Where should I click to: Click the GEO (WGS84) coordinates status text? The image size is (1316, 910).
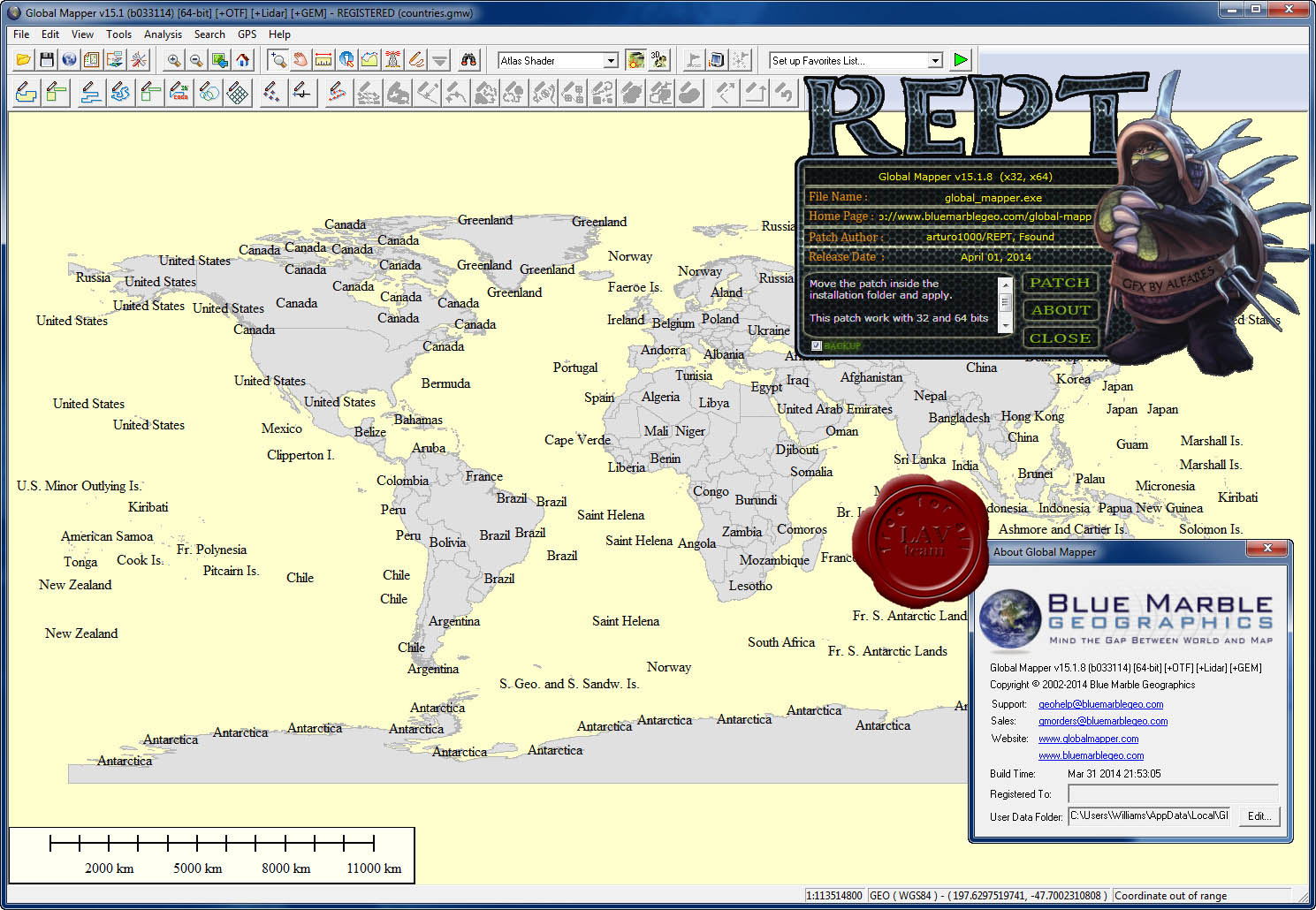(x=989, y=895)
